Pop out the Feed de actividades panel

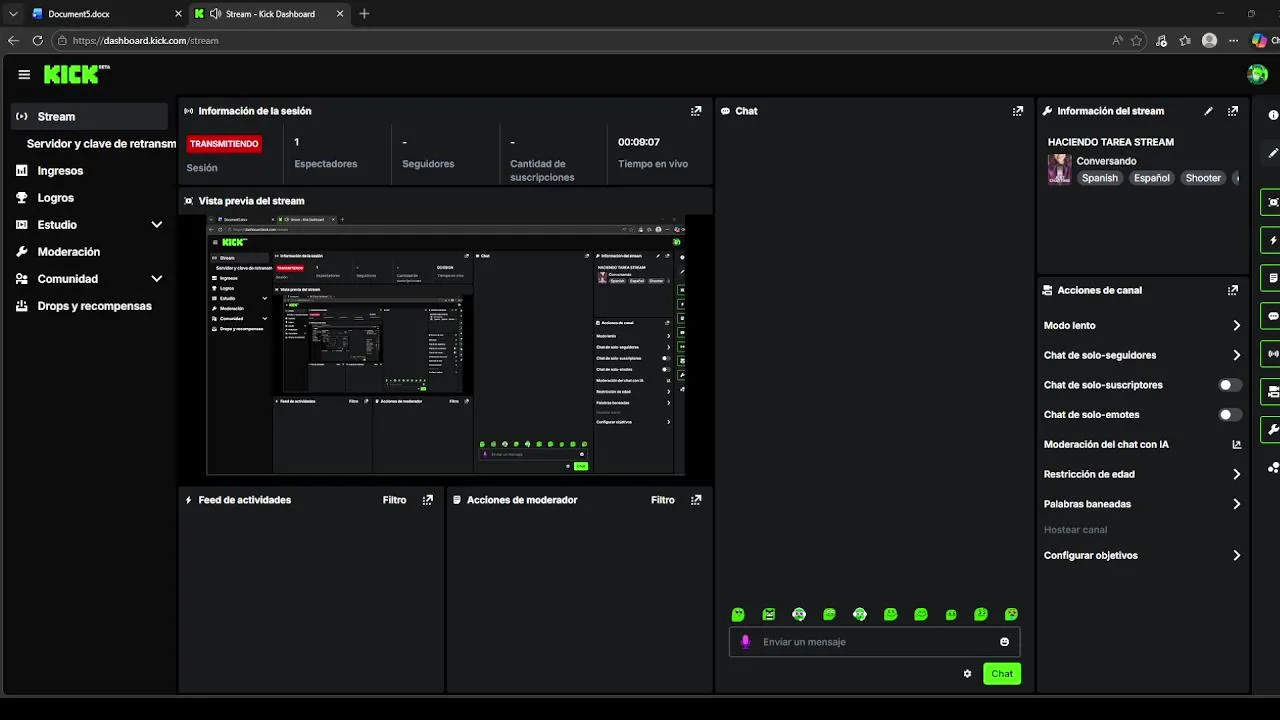point(428,500)
